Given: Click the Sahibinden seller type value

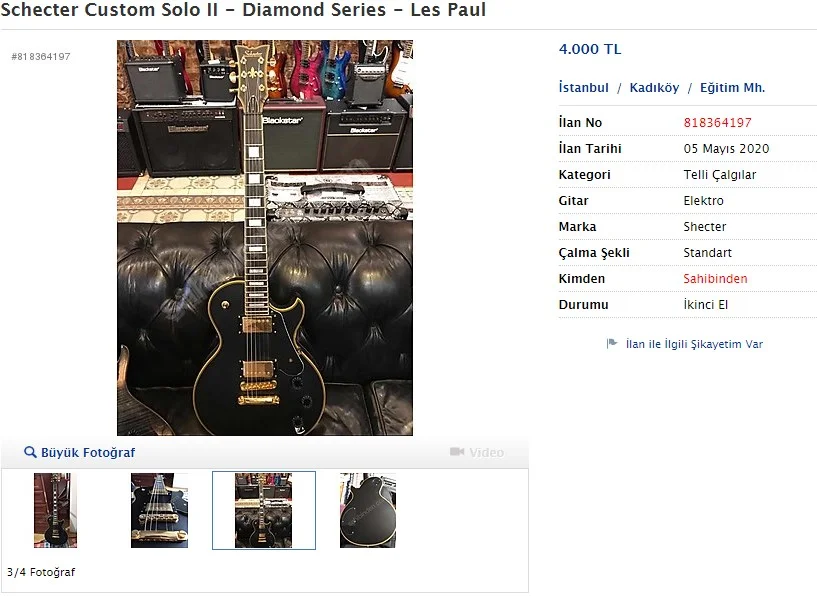Looking at the screenshot, I should 715,279.
